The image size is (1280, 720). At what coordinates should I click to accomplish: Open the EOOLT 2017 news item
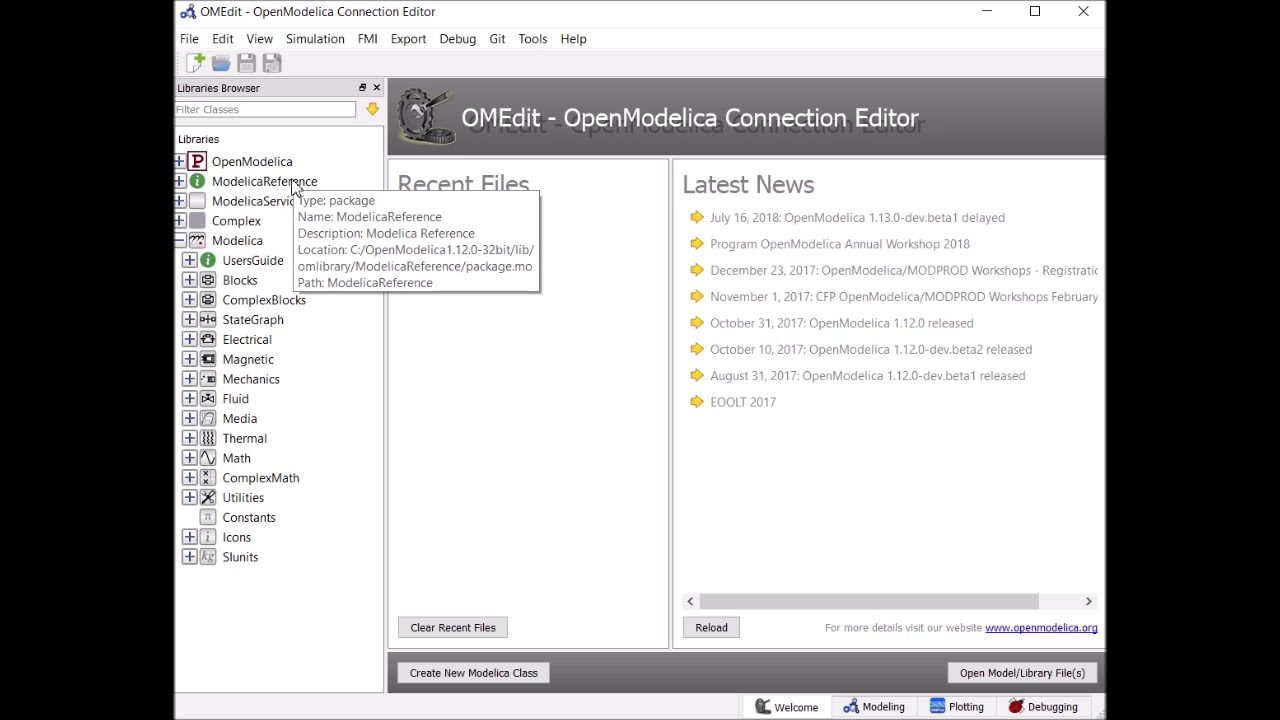coord(743,402)
